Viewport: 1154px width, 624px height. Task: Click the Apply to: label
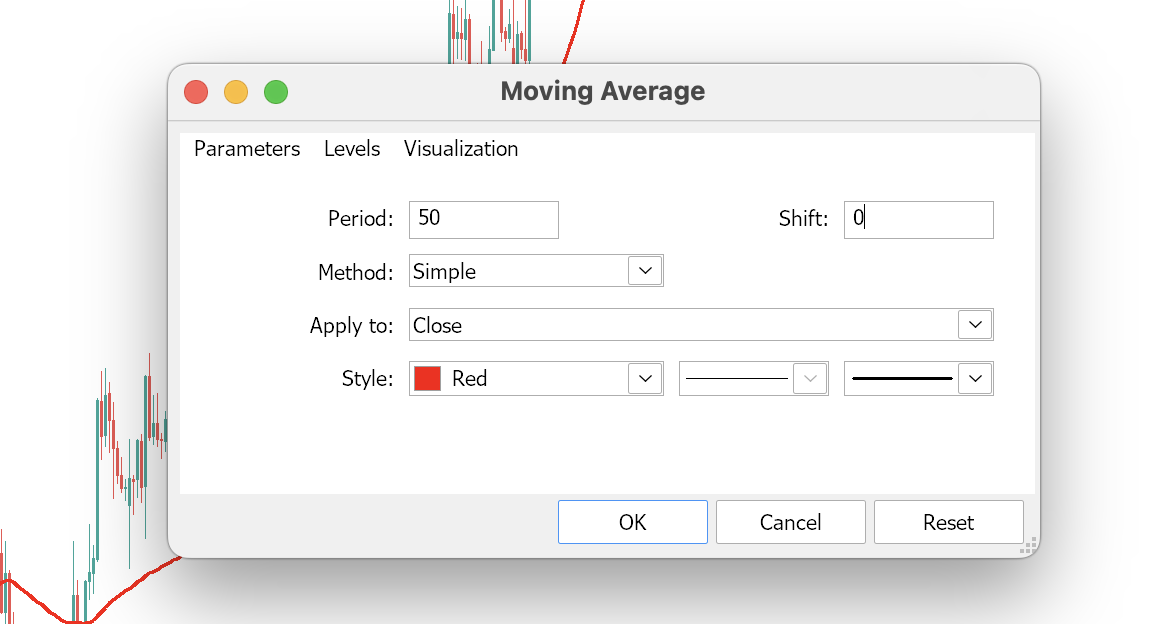351,326
